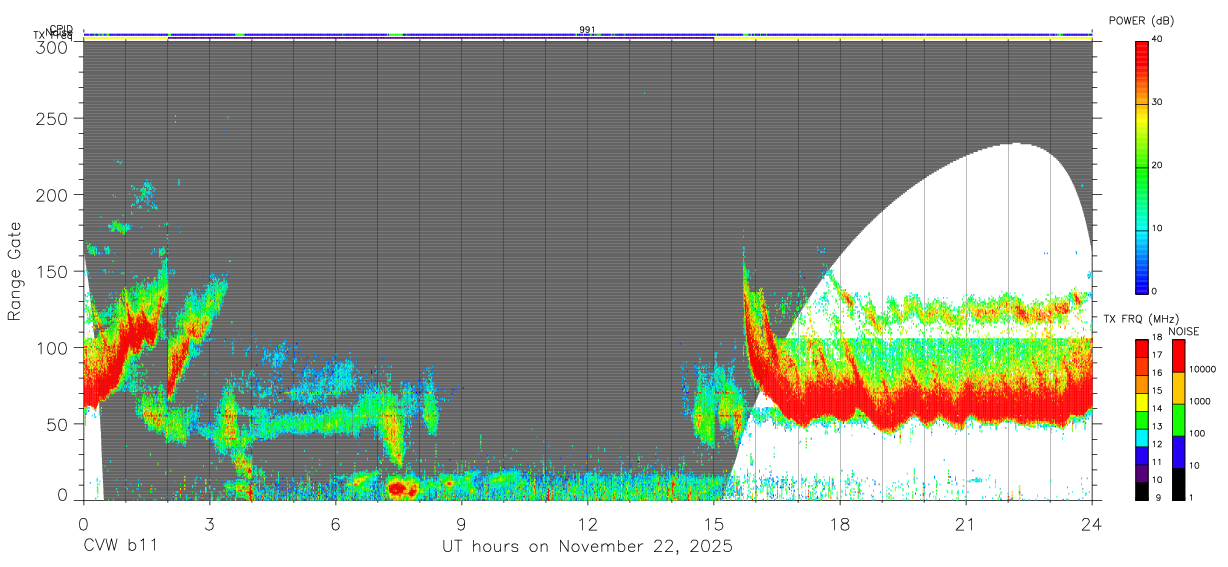Click the value 30 on the power scale
The image size is (1228, 567).
[1157, 103]
